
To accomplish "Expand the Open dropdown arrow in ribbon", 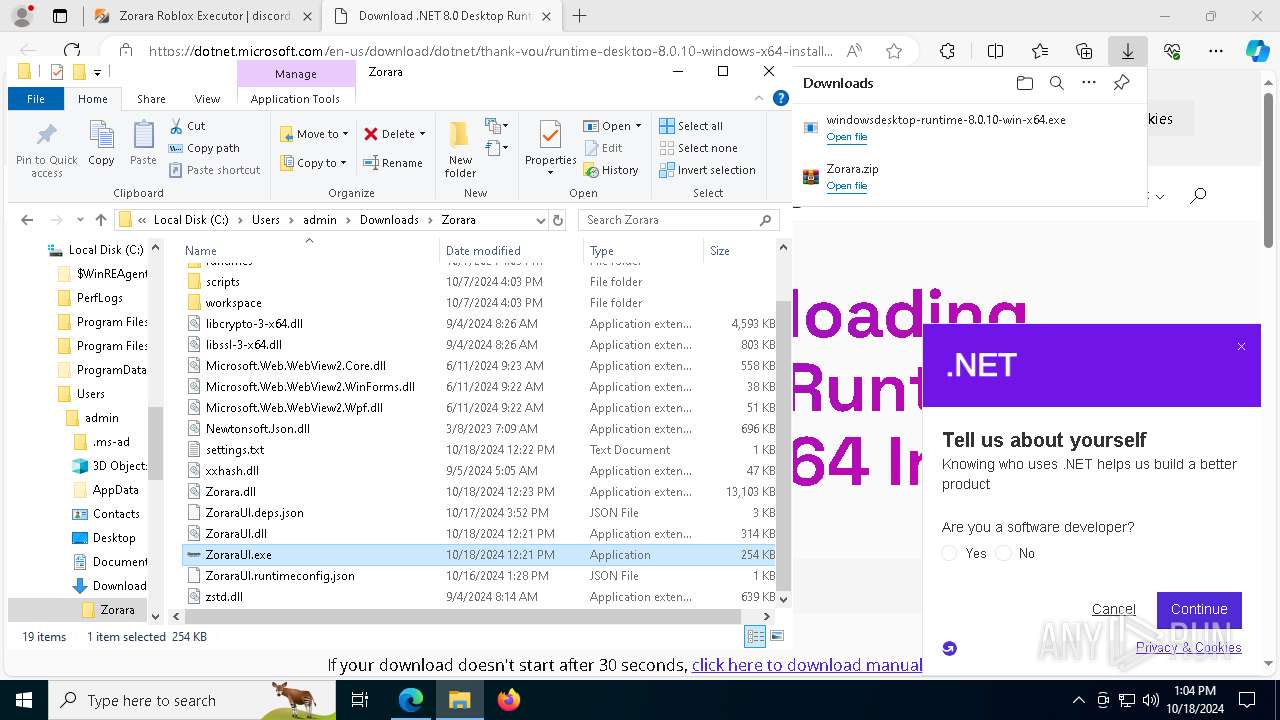I will [639, 126].
